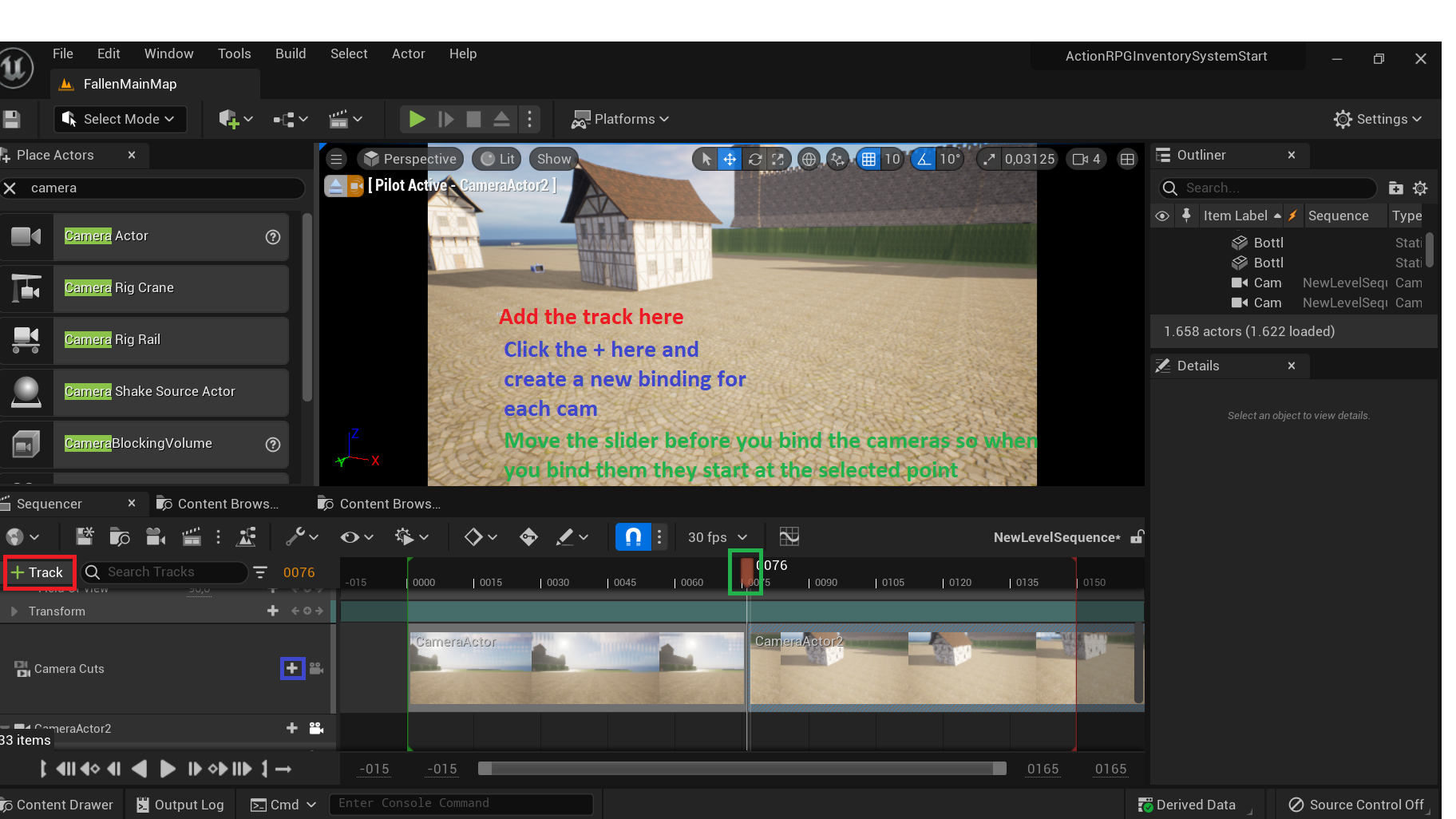This screenshot has height=819, width=1456.
Task: Toggle the pin column header in Outliner
Action: click(1186, 216)
